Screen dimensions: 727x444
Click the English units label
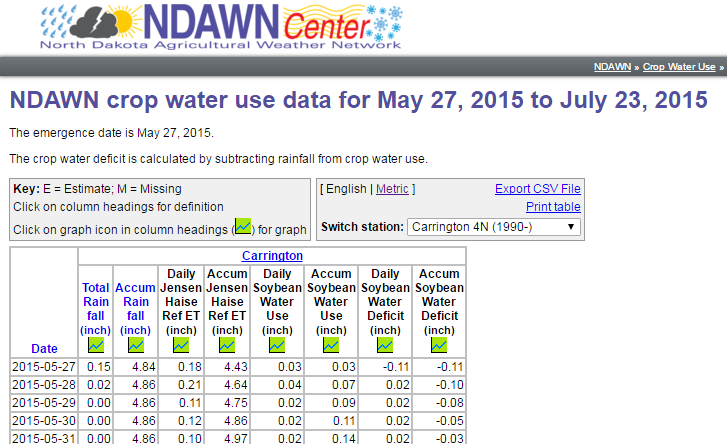pos(346,189)
